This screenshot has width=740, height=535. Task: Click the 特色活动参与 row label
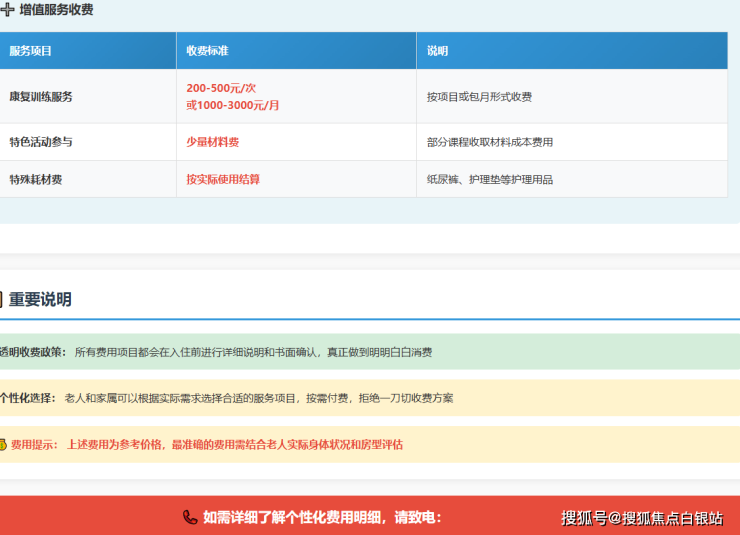point(41,142)
